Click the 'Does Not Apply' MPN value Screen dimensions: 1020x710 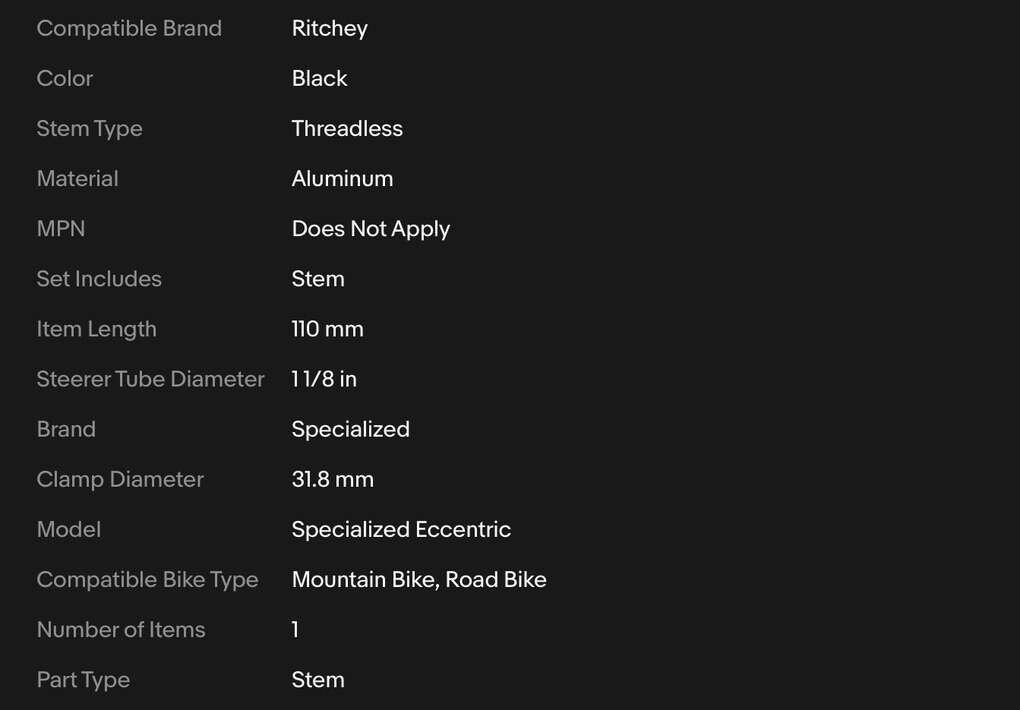[x=370, y=229]
